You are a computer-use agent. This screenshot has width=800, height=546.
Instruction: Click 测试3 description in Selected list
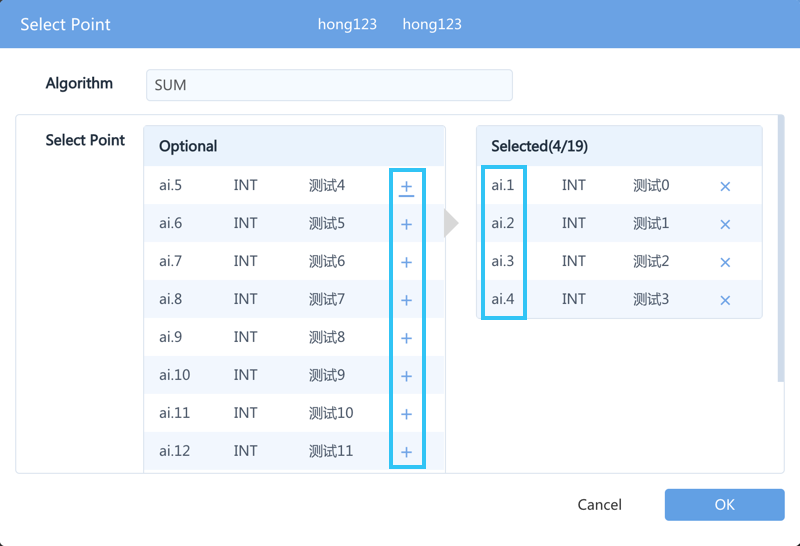pos(651,299)
